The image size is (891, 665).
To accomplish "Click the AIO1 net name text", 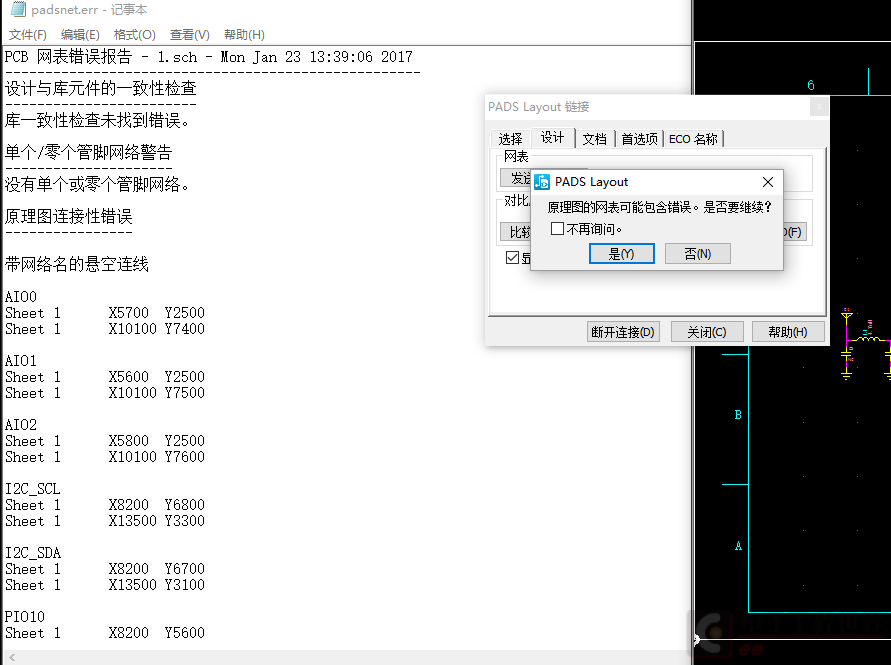I will (21, 361).
